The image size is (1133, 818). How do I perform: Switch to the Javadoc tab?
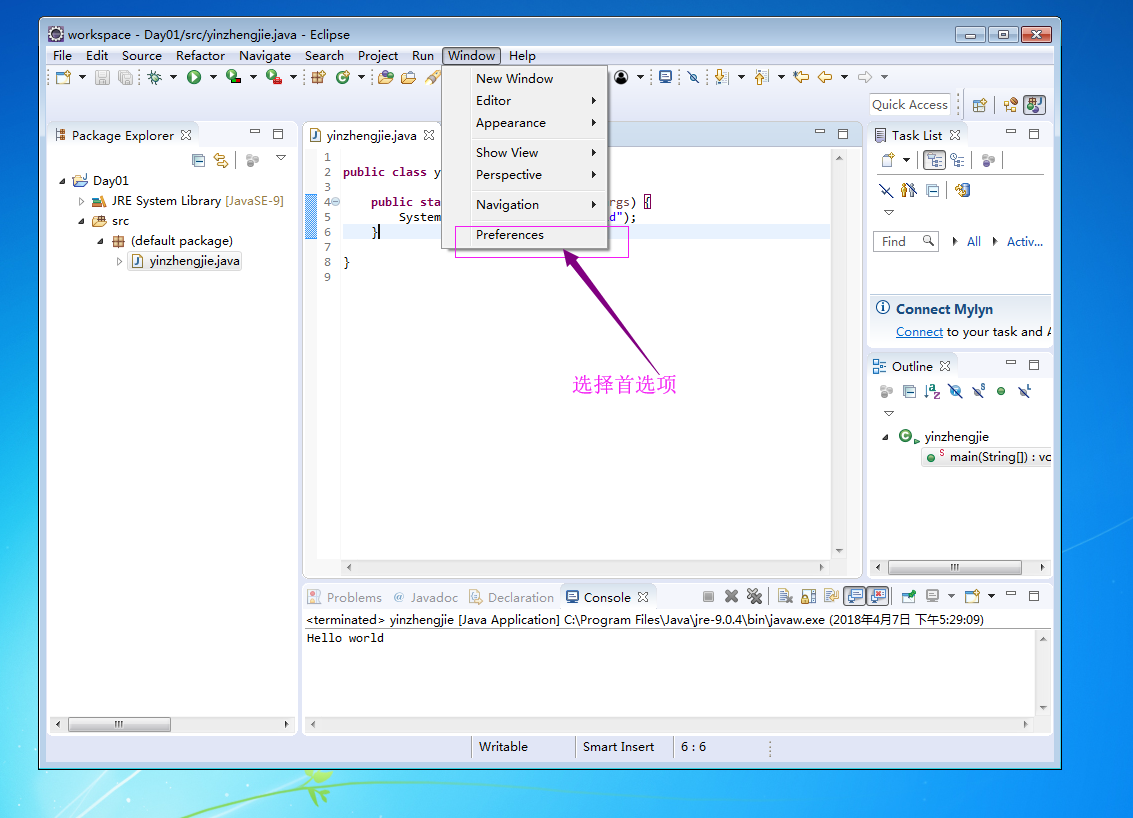[x=426, y=598]
